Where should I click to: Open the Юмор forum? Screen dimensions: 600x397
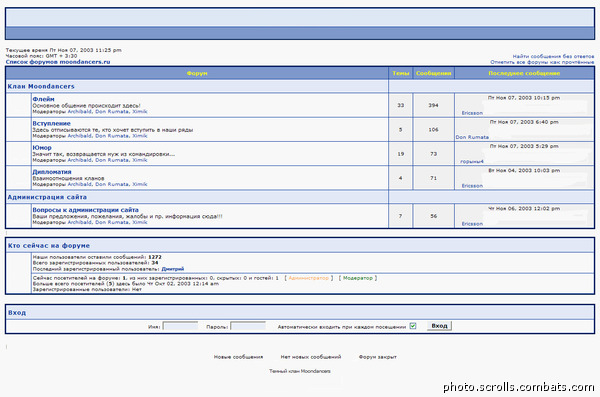coord(42,147)
